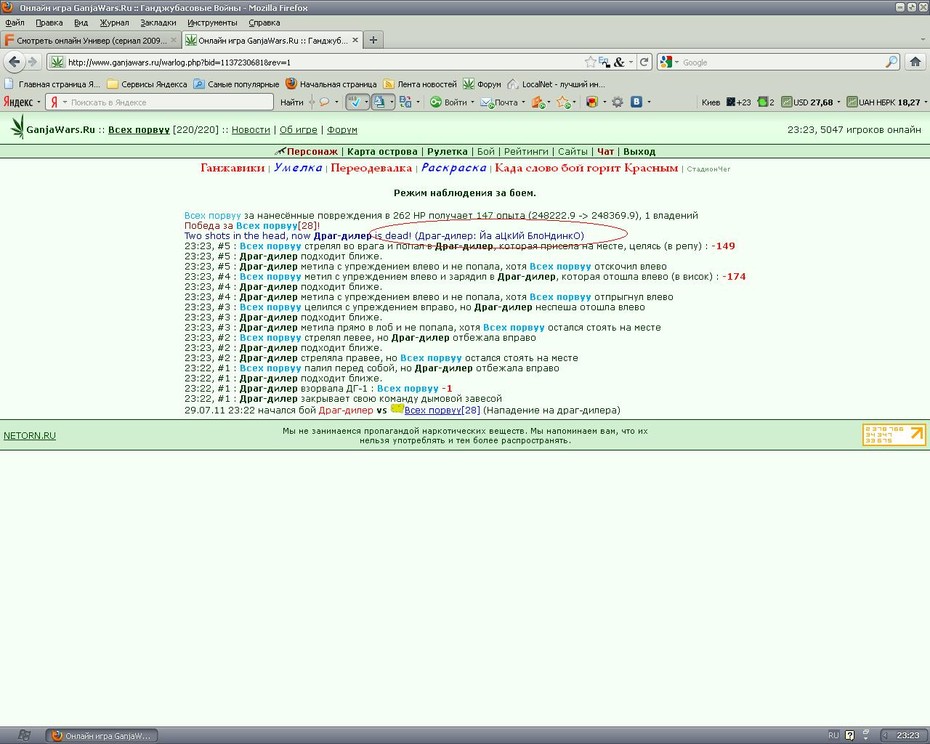This screenshot has height=744, width=930.
Task: Toggle the translate page toolbar button
Action: tap(380, 102)
